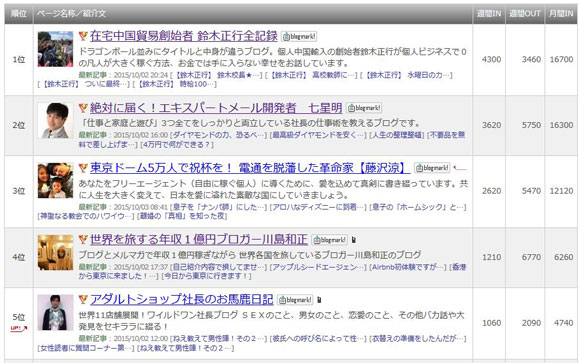Open the article link 神聖なる教会でのハワイウ…
Image resolution: width=580 pixels, height=363 pixels.
[x=85, y=216]
